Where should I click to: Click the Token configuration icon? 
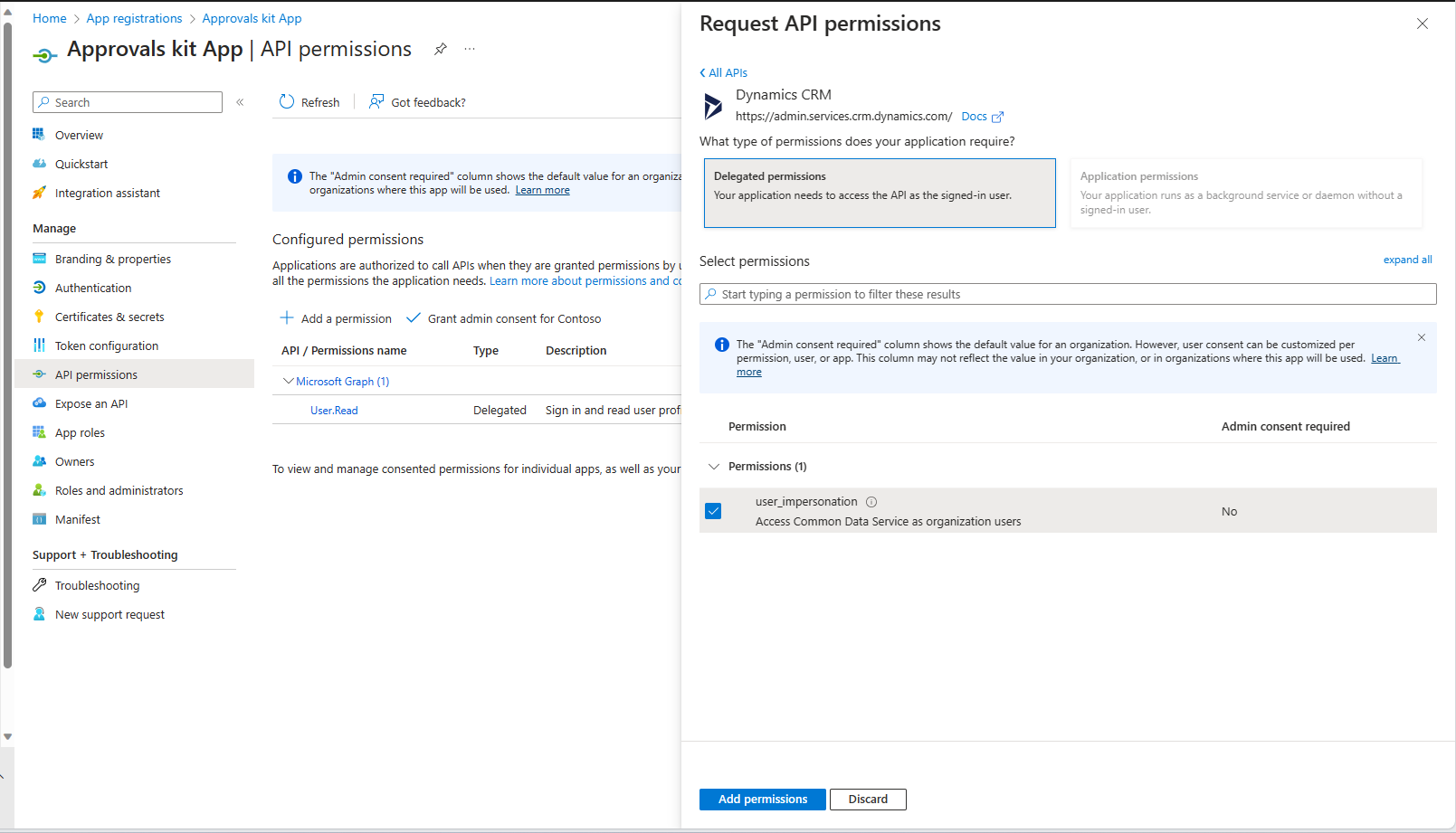click(x=39, y=346)
